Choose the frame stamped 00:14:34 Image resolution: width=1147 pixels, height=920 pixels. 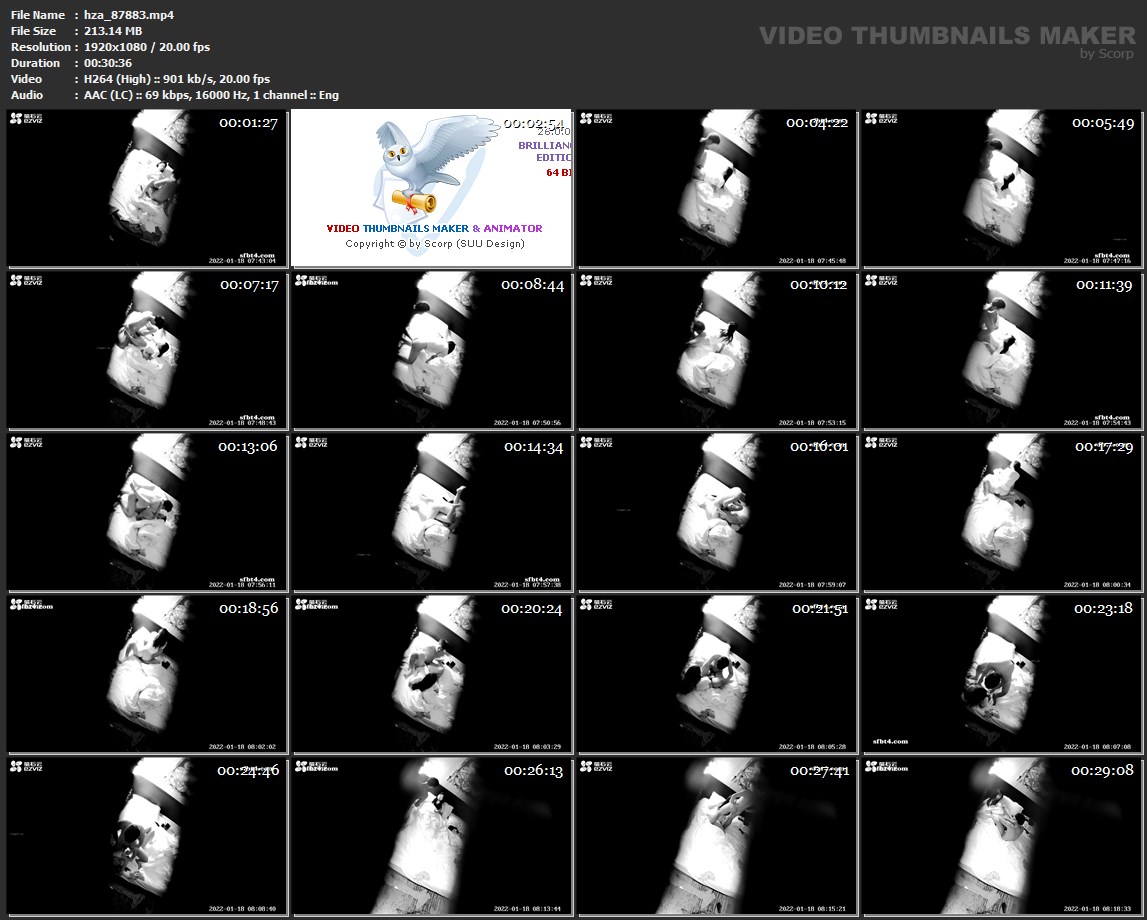pos(432,512)
